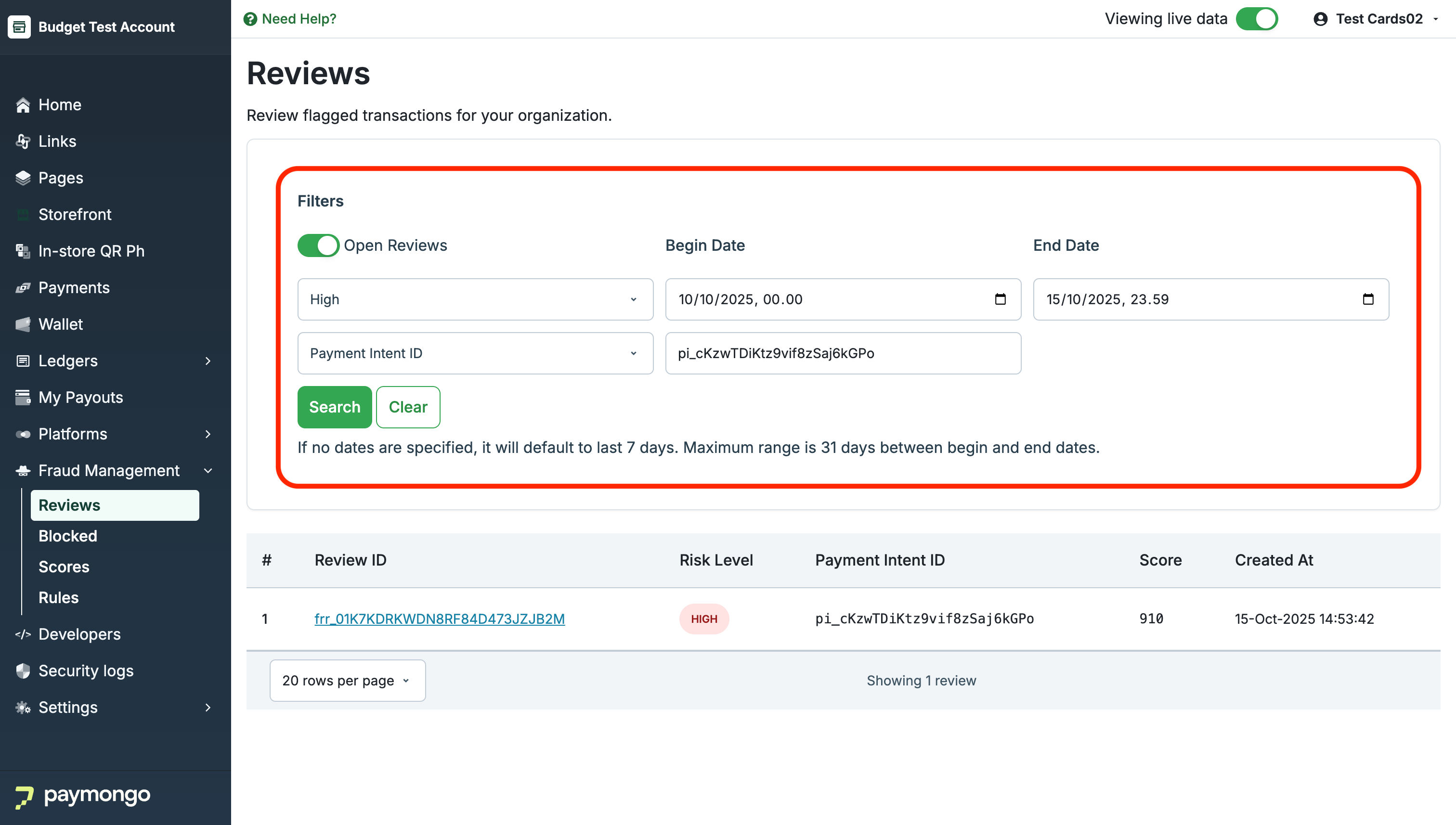This screenshot has height=825, width=1456.
Task: Open the Blocked page under Fraud Management
Action: (68, 536)
